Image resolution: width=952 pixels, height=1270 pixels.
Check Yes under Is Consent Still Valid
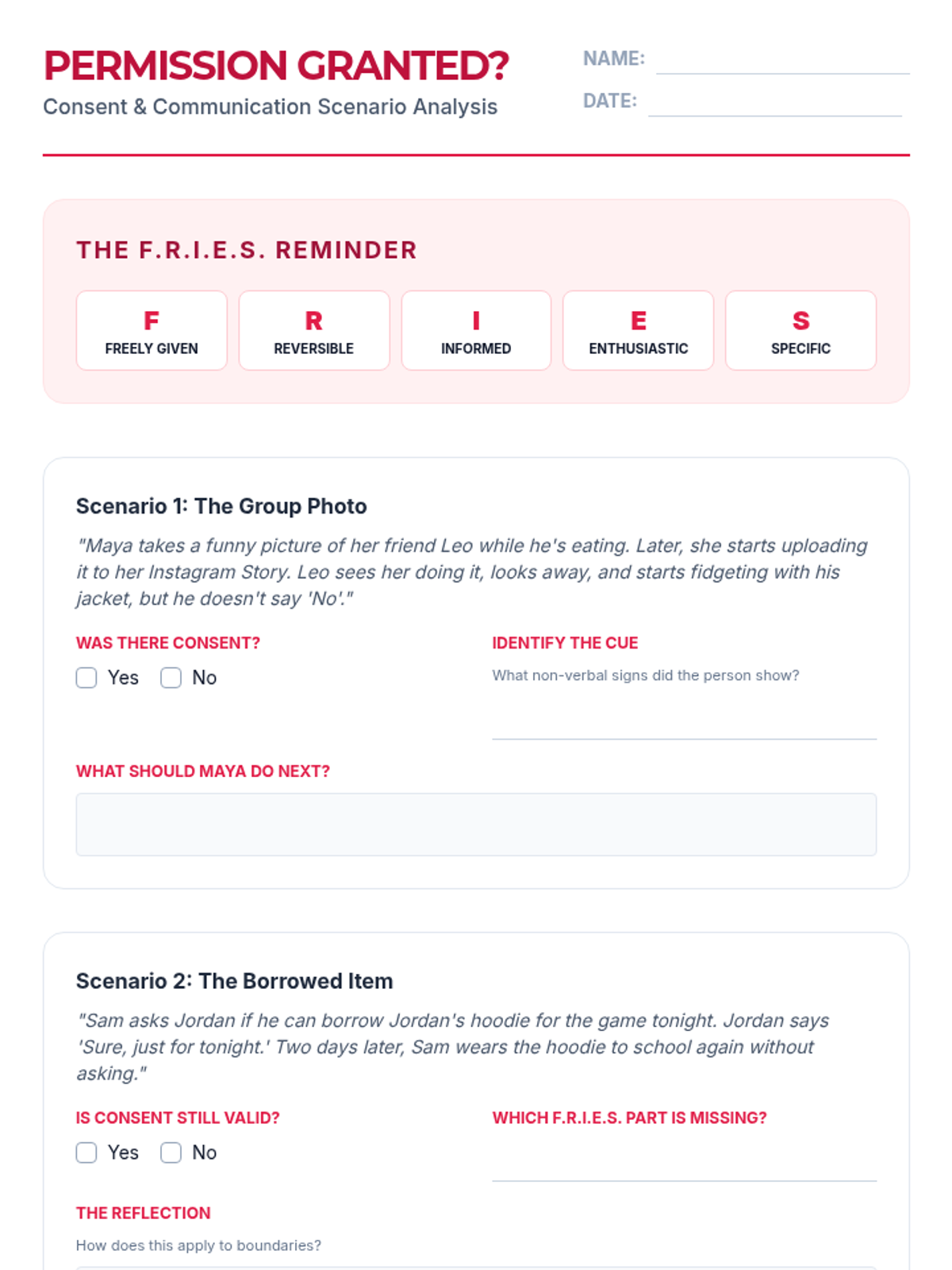[86, 1153]
